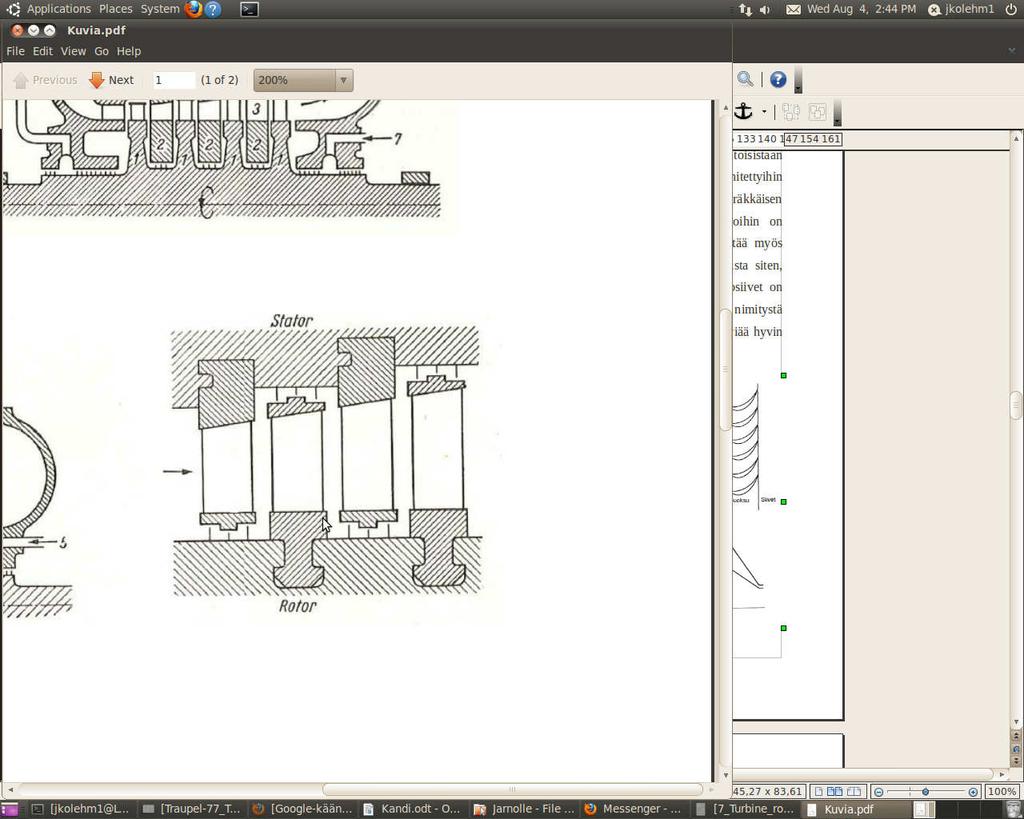This screenshot has width=1024, height=819.
Task: Open the View menu
Action: pos(73,51)
